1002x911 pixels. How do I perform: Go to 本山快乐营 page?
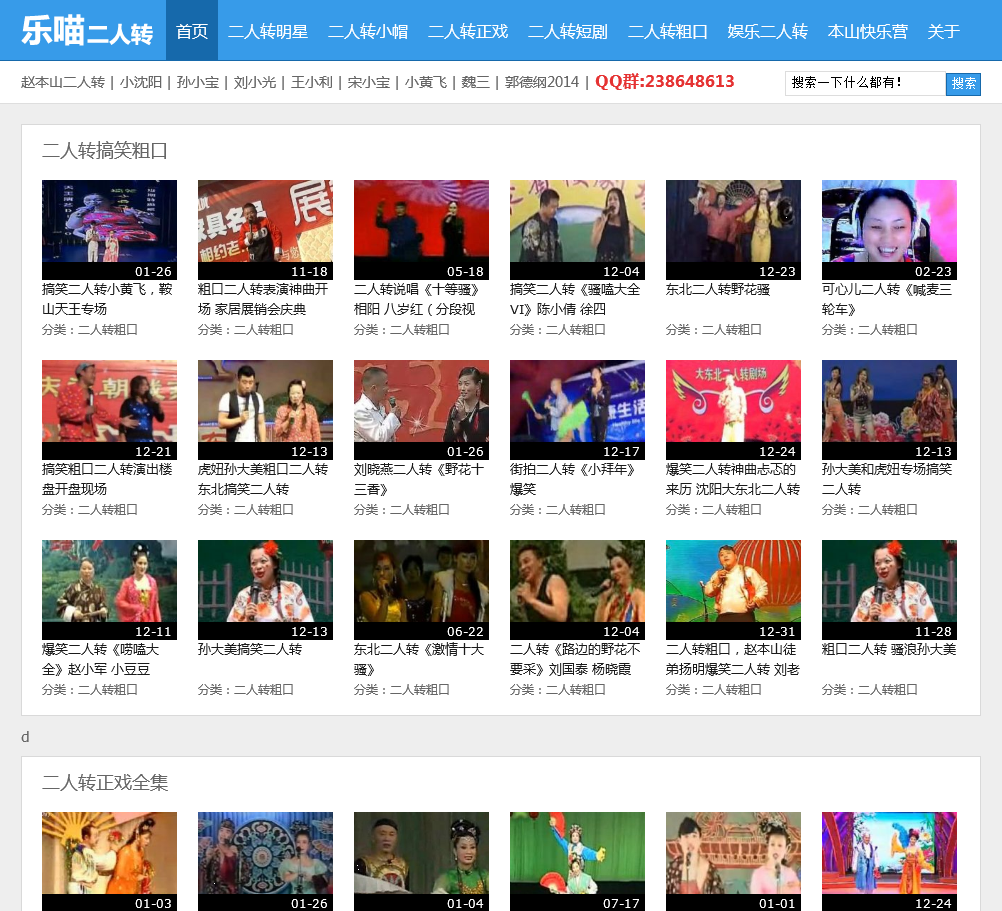pos(867,31)
